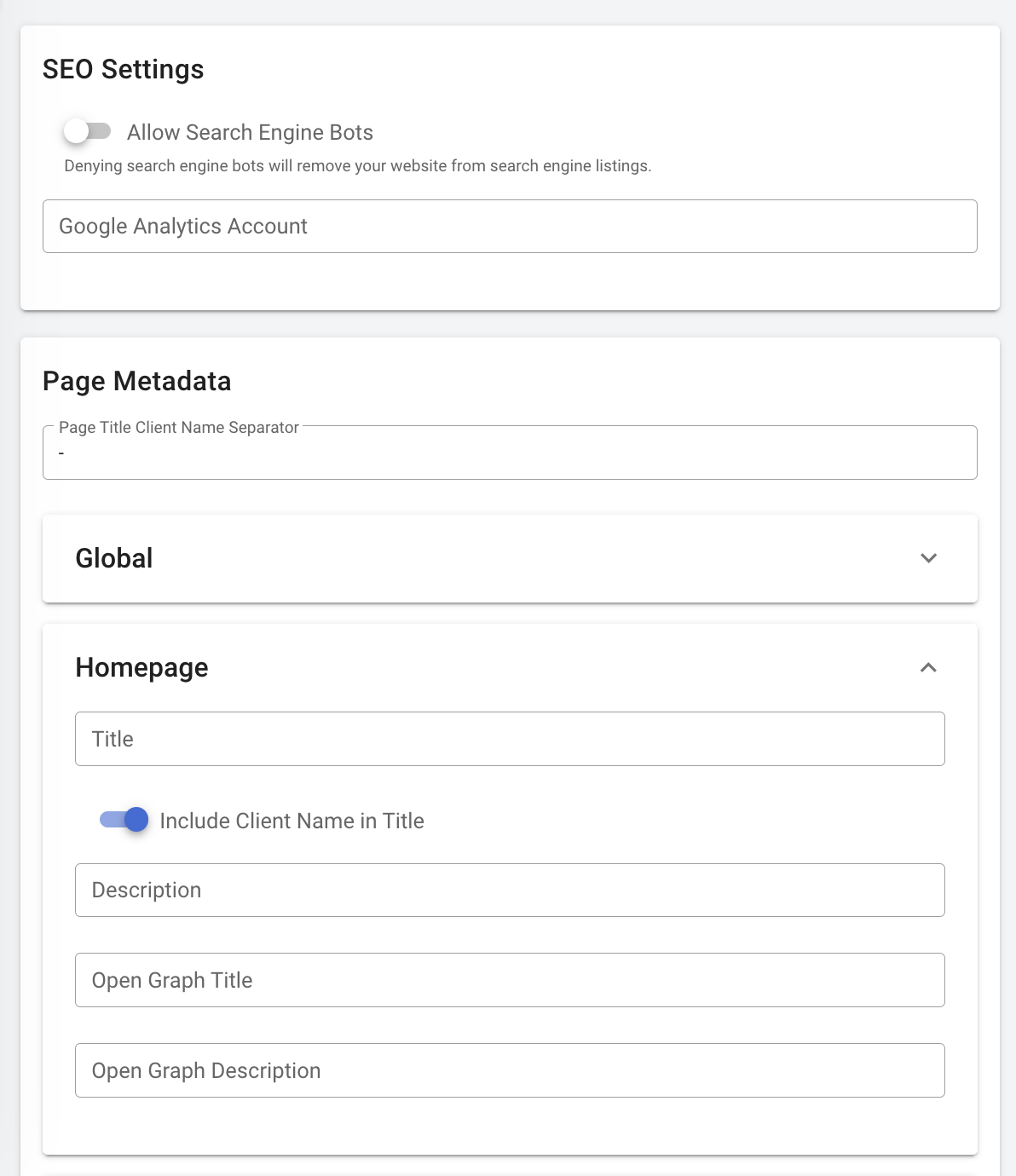Enable the Allow Search Engine Bots switch
Viewport: 1016px width, 1176px height.
(x=88, y=131)
